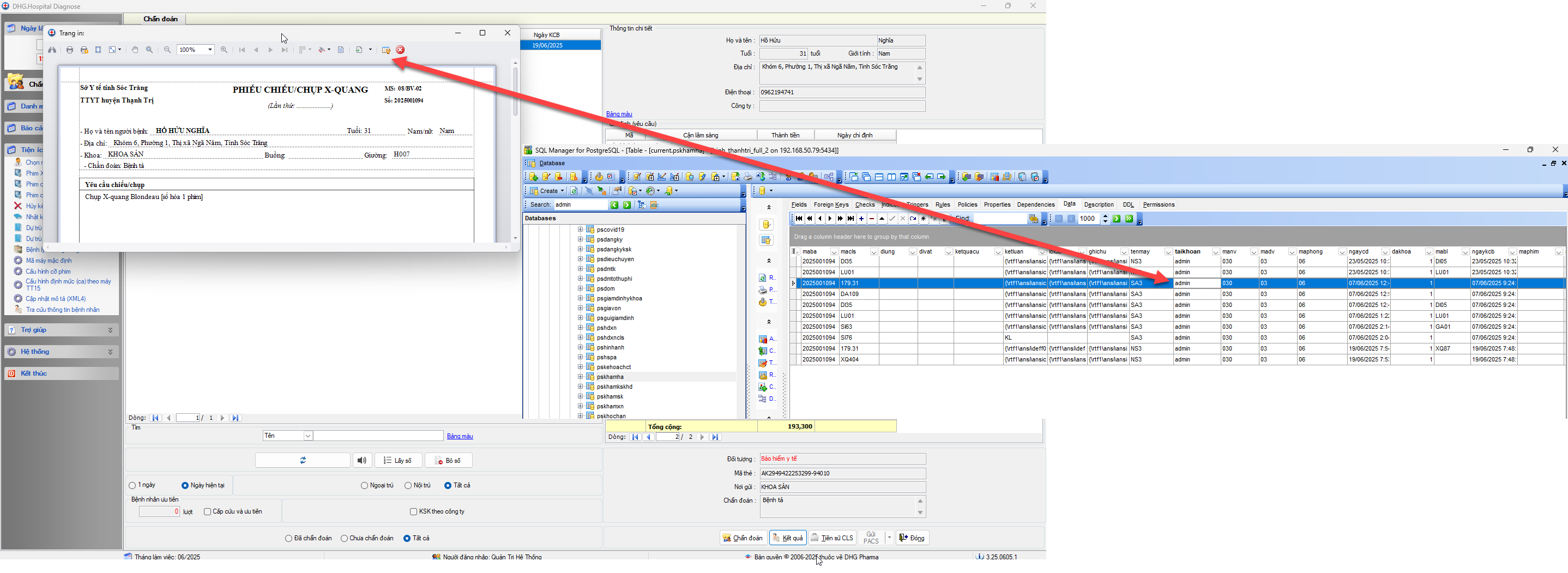Click the blue refresh arrows button
Image resolution: width=1568 pixels, height=573 pixels.
303,460
